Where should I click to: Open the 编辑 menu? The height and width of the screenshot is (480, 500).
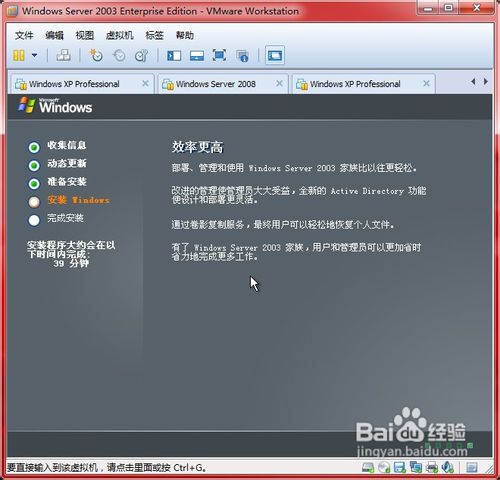coord(54,35)
